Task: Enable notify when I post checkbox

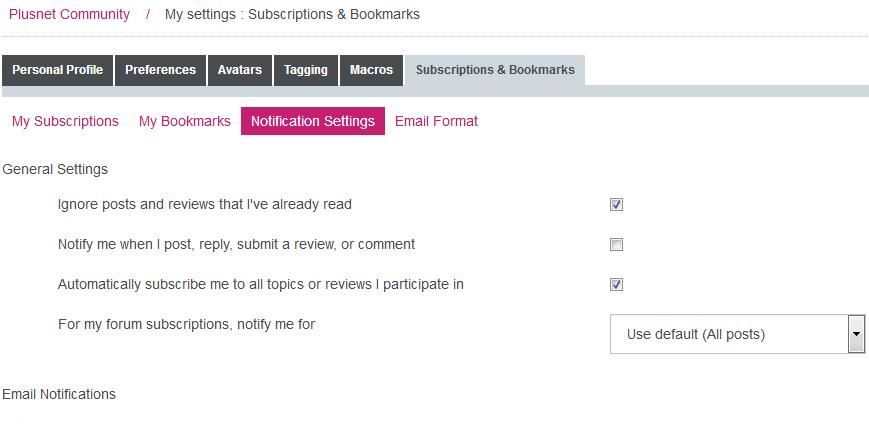Action: tap(617, 245)
